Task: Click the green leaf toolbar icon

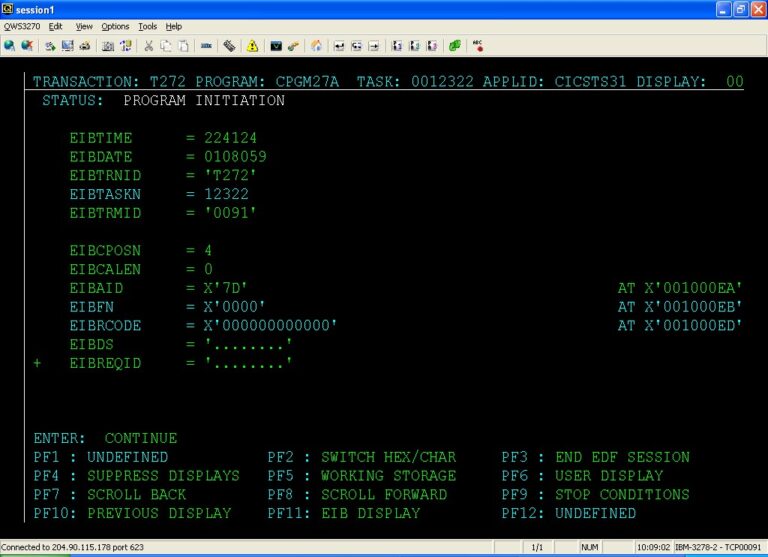Action: point(455,45)
